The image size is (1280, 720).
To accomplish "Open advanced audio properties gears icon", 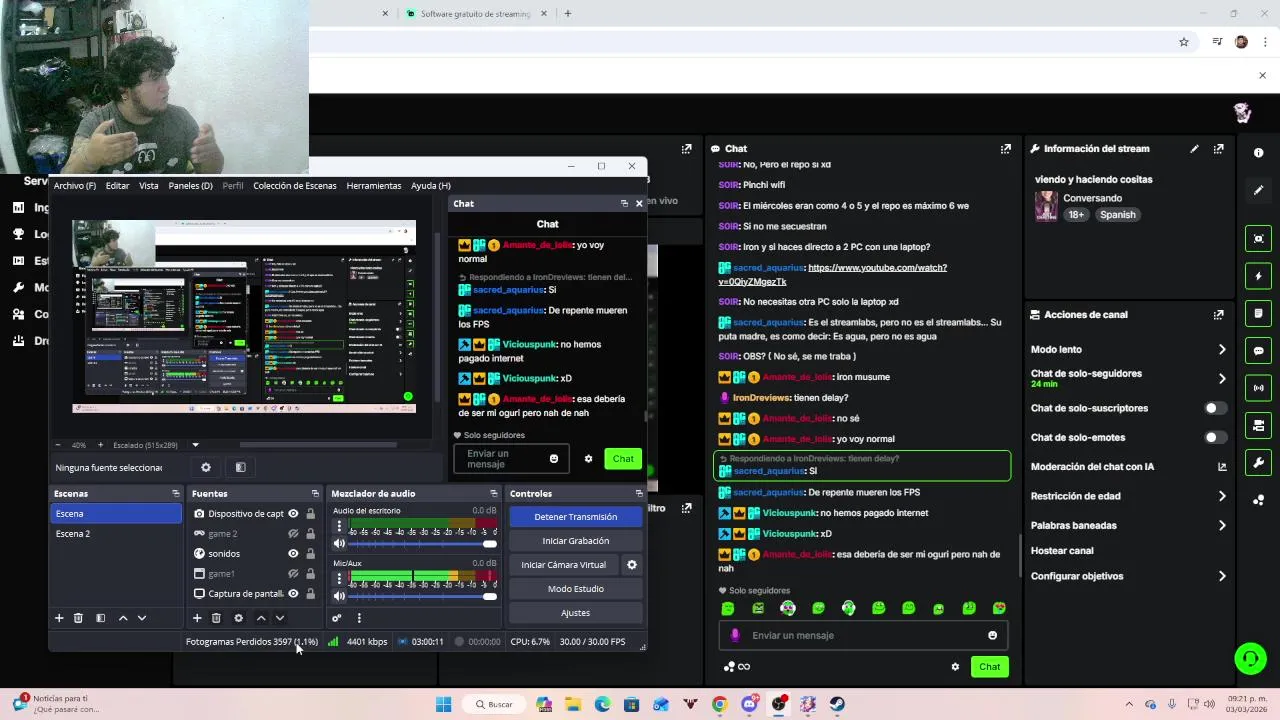I will tap(337, 618).
